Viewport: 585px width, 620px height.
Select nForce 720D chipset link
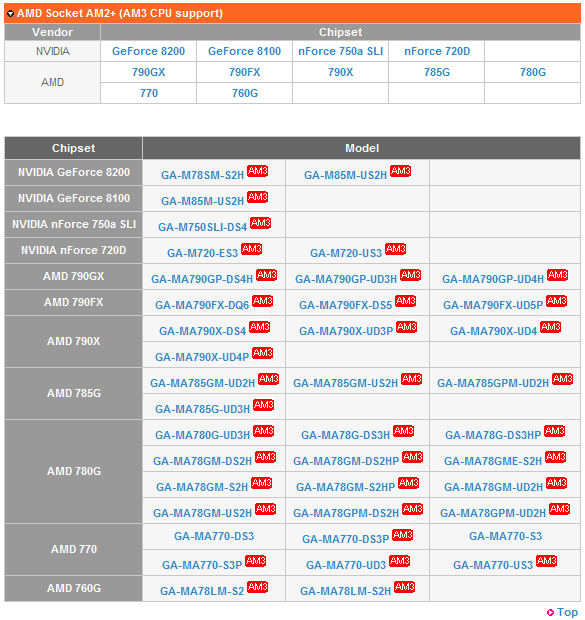(x=437, y=51)
